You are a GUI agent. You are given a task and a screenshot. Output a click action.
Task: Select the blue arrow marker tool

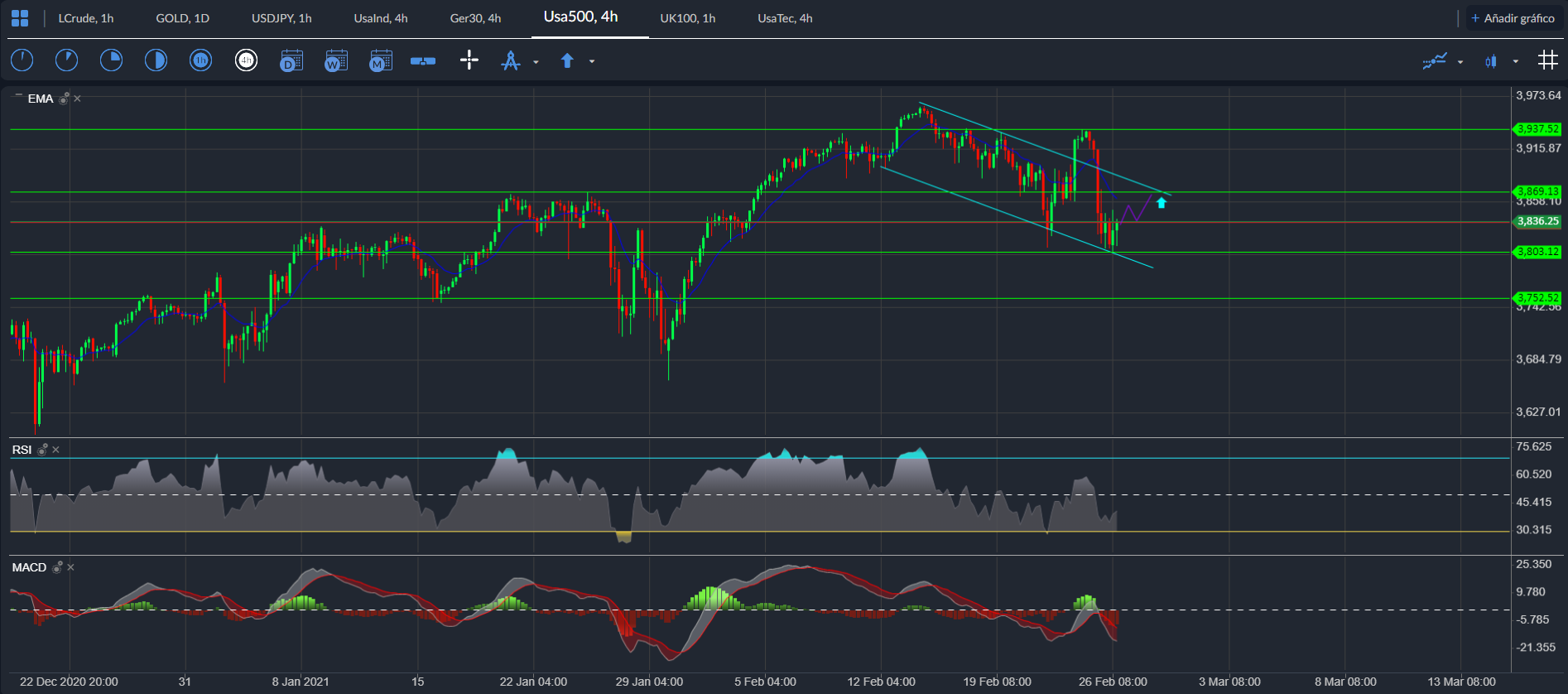coord(567,60)
